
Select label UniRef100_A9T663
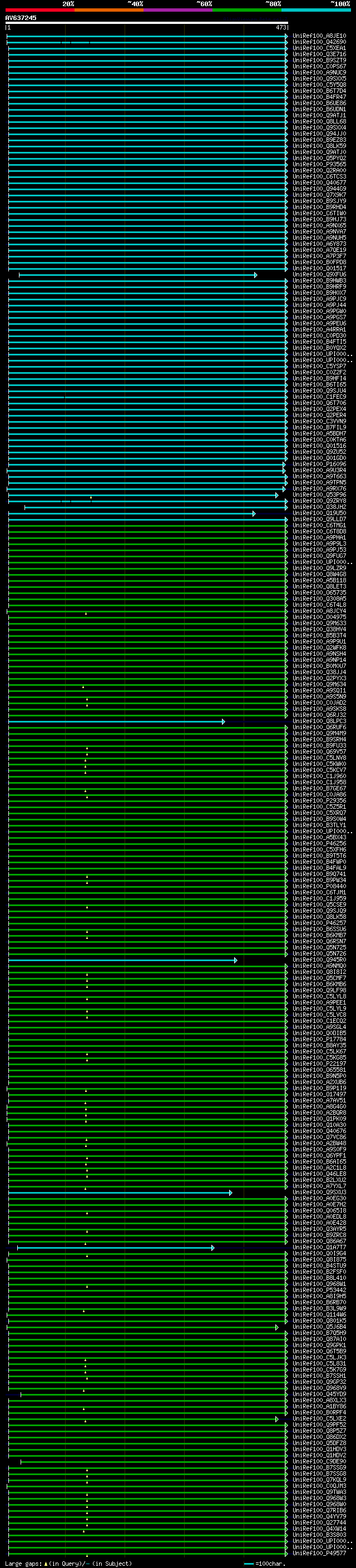click(319, 477)
